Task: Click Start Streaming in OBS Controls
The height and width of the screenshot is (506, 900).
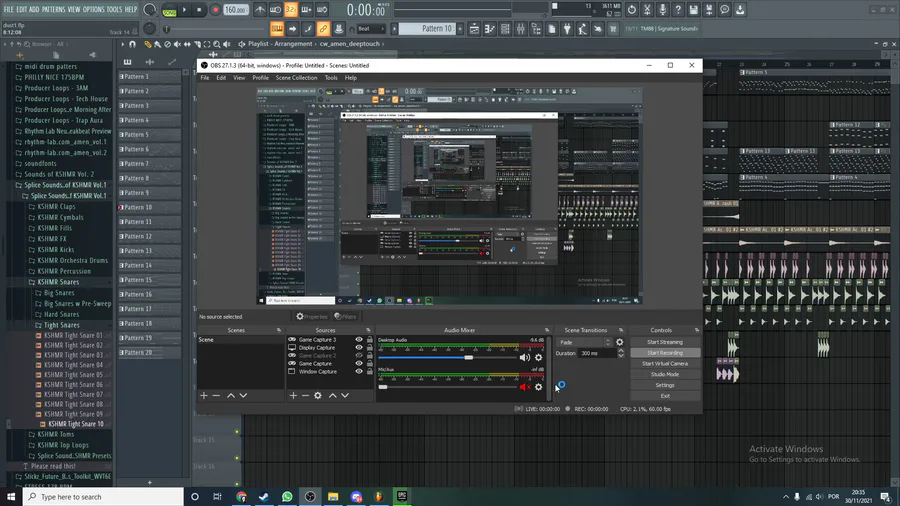Action: [x=665, y=342]
